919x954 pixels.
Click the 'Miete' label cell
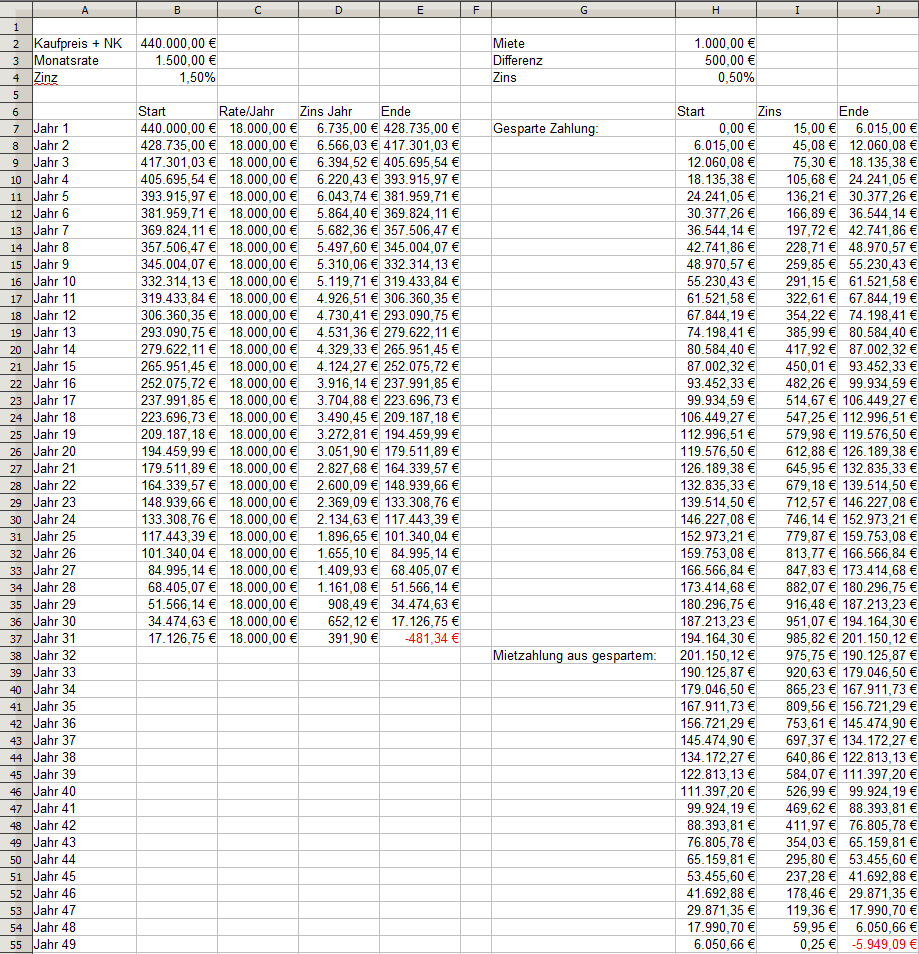click(584, 44)
